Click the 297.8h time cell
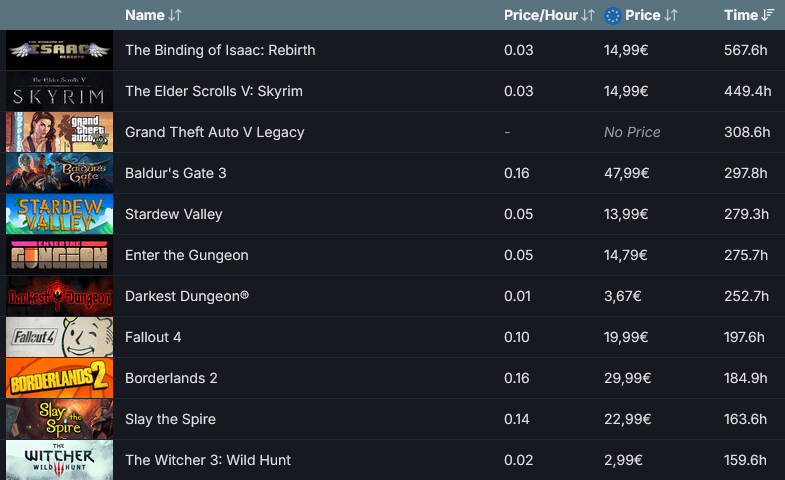This screenshot has height=480, width=785. [745, 173]
